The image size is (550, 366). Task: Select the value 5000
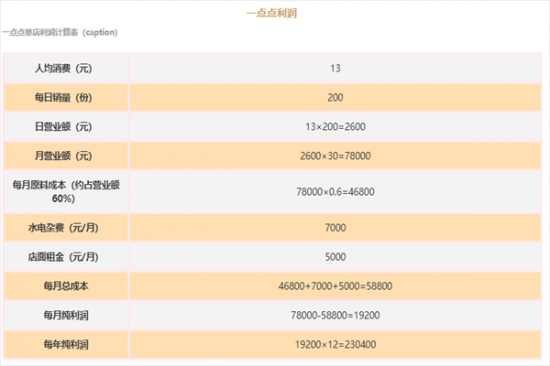335,257
